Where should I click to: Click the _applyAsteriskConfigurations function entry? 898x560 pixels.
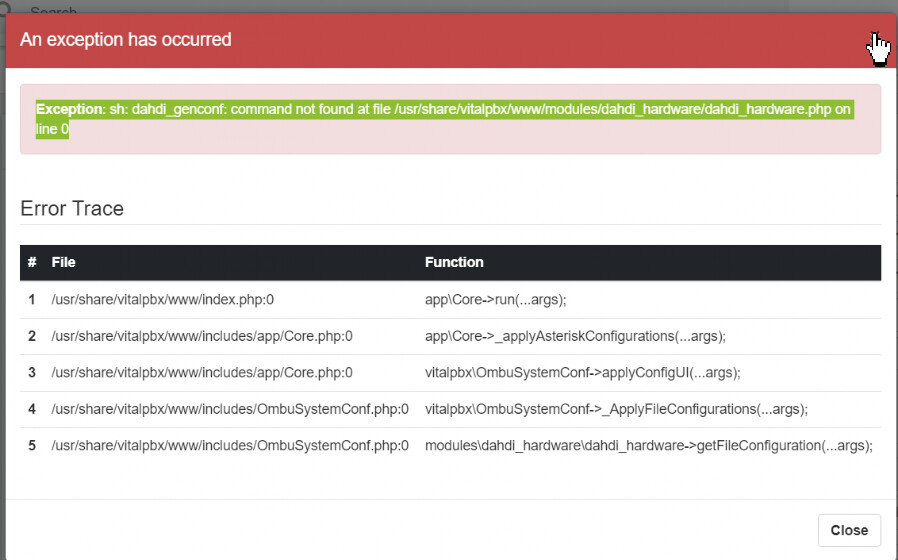pyautogui.click(x=575, y=336)
